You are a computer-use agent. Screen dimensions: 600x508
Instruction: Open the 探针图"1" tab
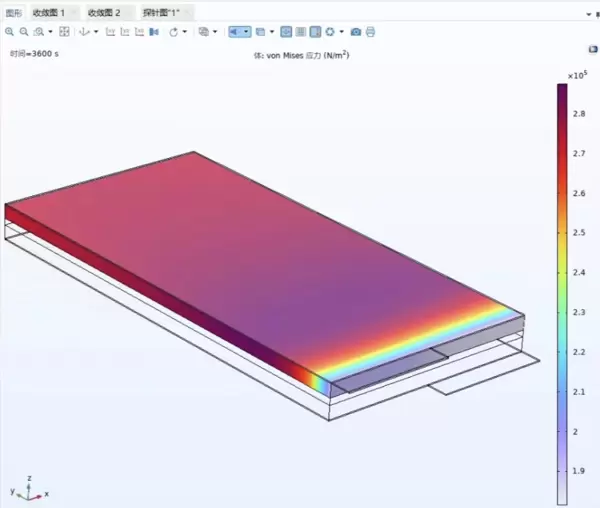160,12
